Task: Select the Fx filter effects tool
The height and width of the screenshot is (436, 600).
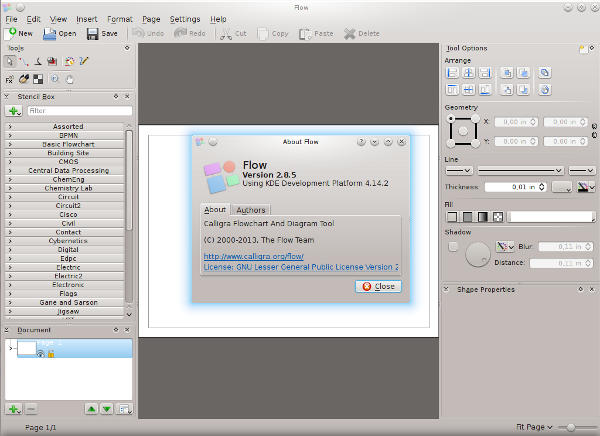Action: (10, 80)
